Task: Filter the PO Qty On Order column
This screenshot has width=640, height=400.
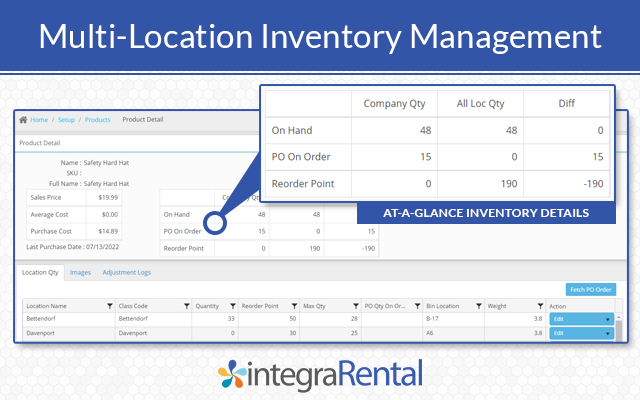Action: (x=418, y=306)
